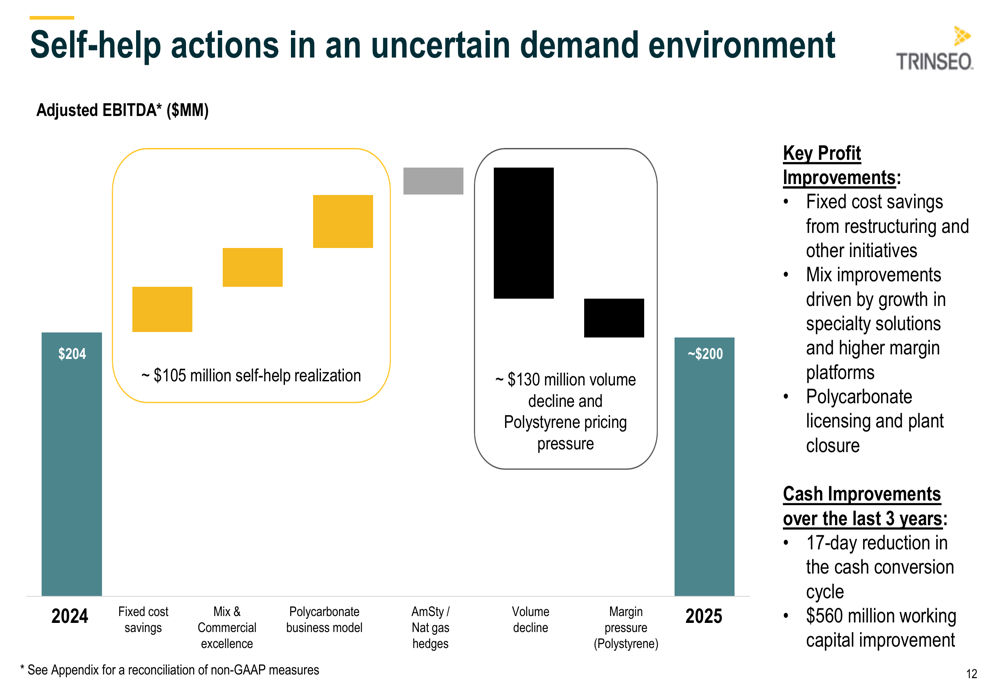Click the Adjusted EBITDA* ($MM) chart label
1000x685 pixels.
[x=122, y=110]
